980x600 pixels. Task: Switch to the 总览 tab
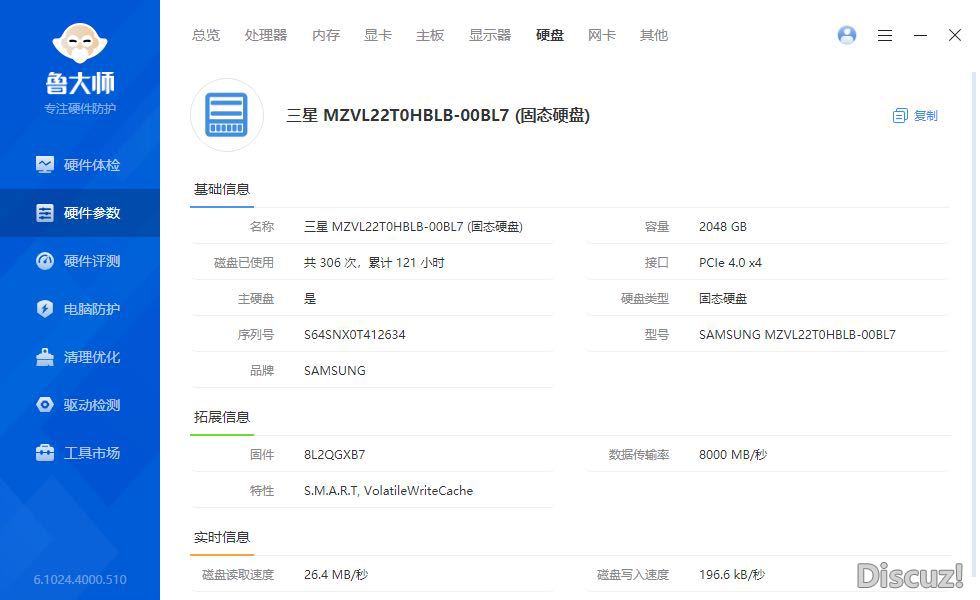pyautogui.click(x=206, y=35)
